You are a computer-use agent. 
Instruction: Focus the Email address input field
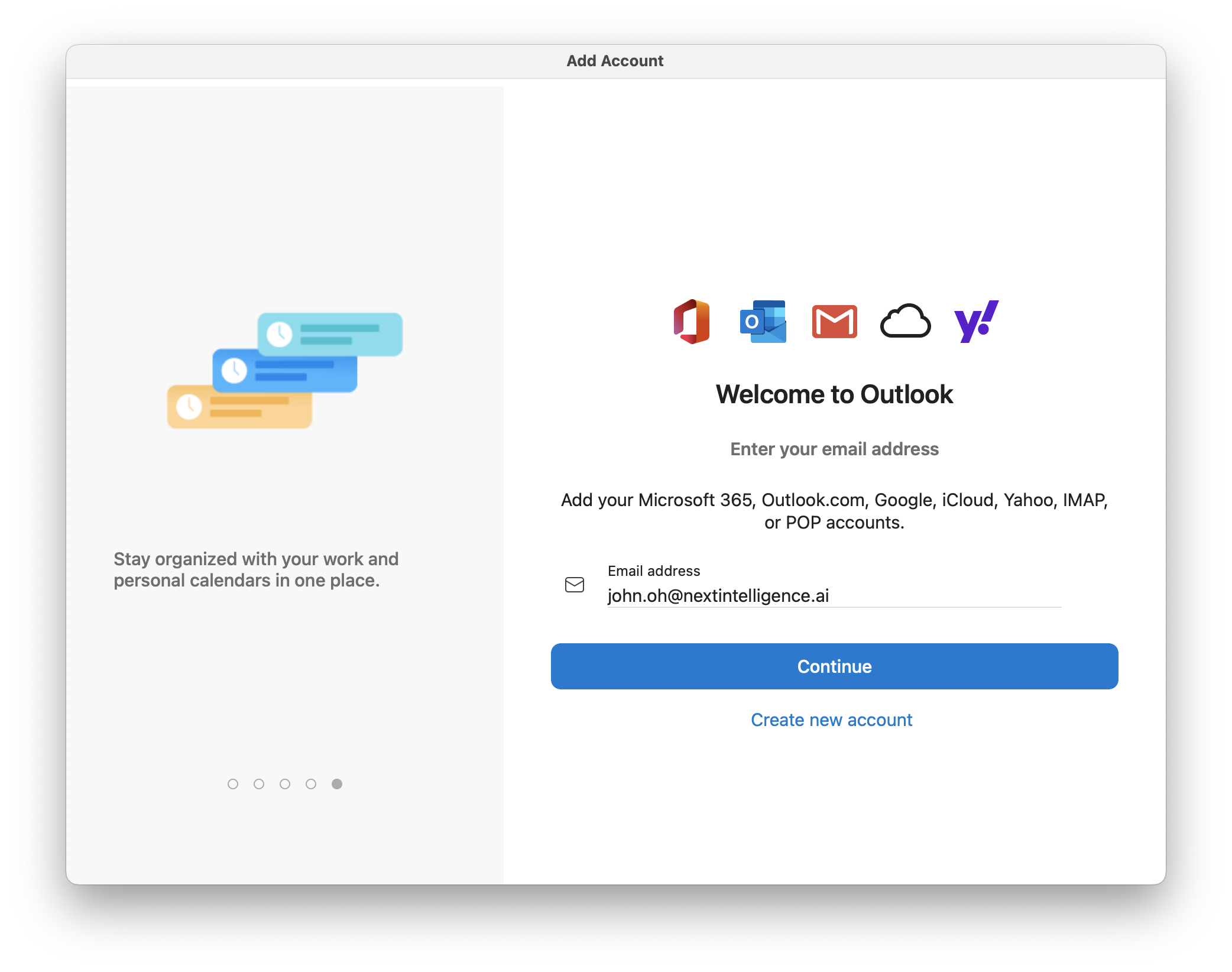pos(834,595)
